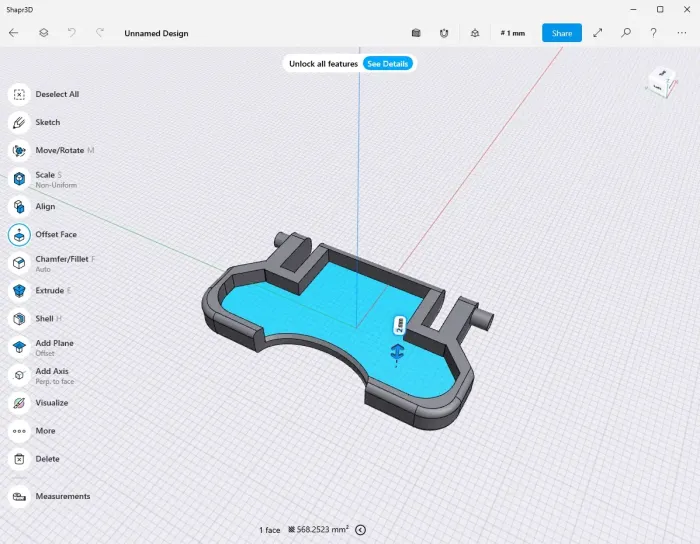Click the 1 face selection label
The image size is (700, 544).
pos(270,530)
